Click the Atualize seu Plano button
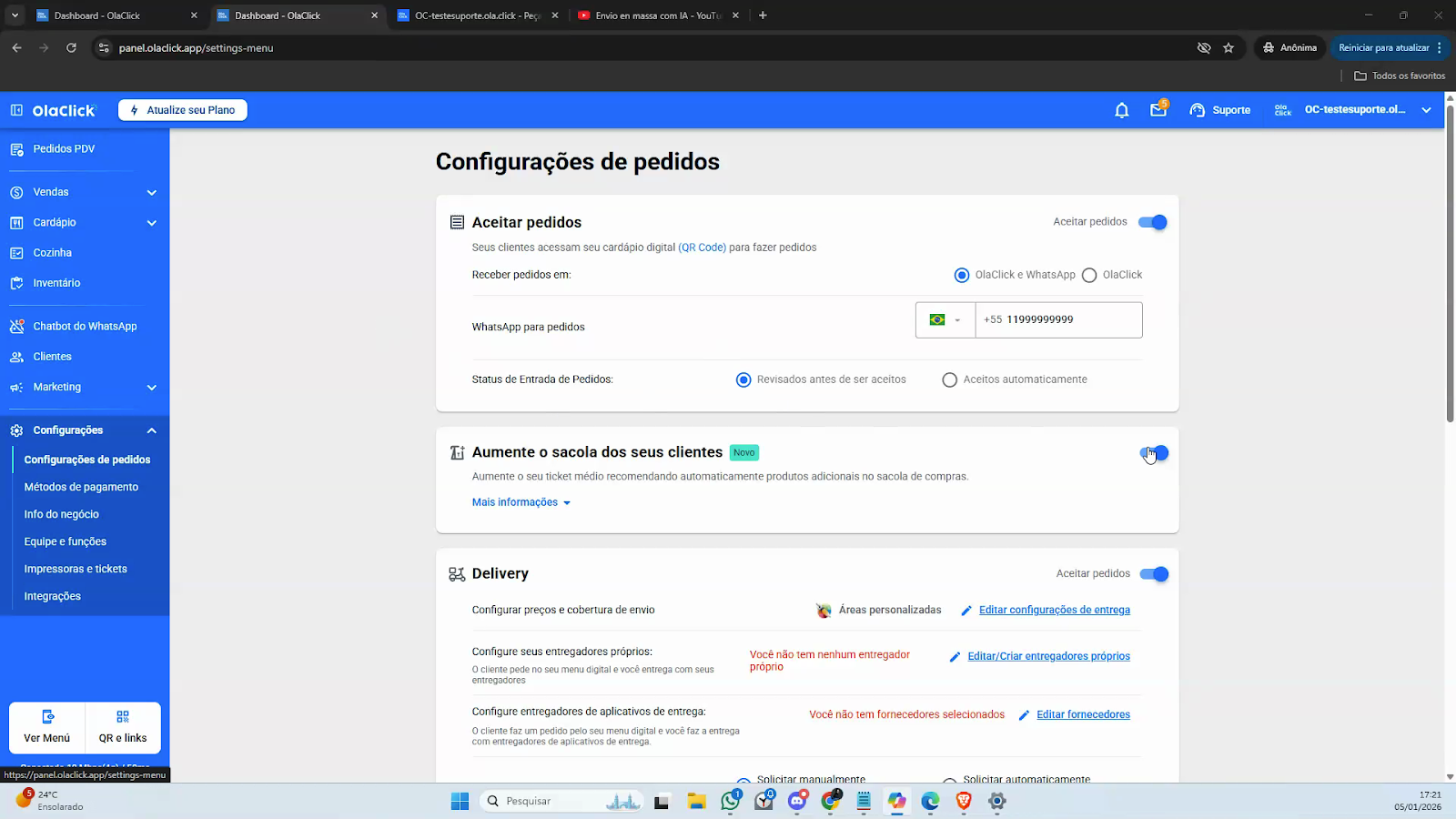This screenshot has width=1456, height=819. pos(183,110)
